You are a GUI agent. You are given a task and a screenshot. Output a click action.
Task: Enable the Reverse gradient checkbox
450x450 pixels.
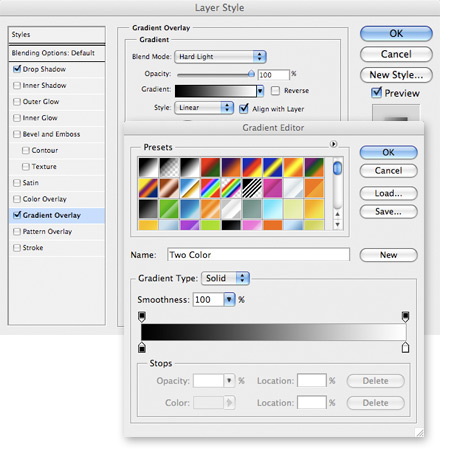[x=275, y=90]
